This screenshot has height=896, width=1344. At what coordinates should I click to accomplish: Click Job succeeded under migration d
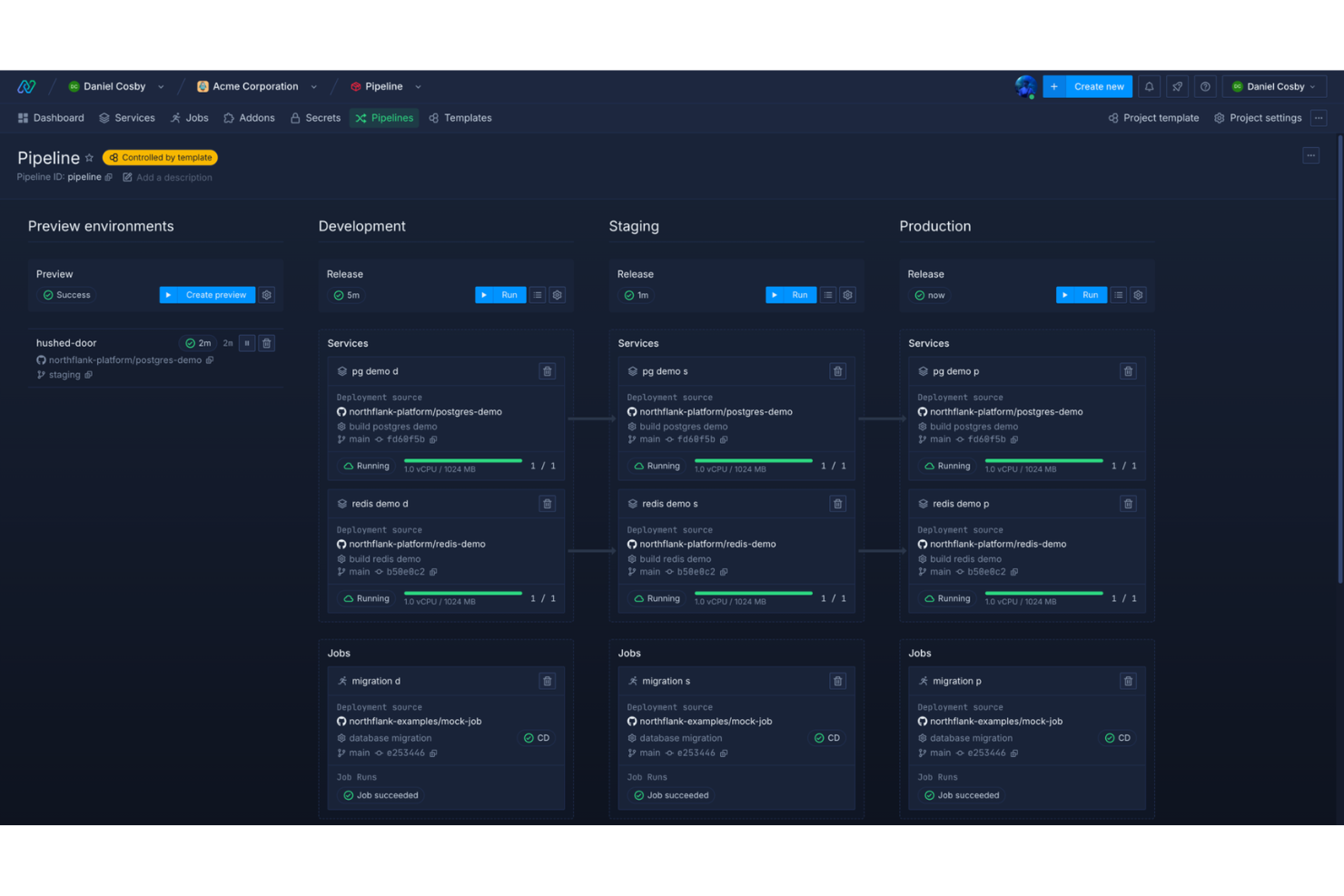pos(380,795)
